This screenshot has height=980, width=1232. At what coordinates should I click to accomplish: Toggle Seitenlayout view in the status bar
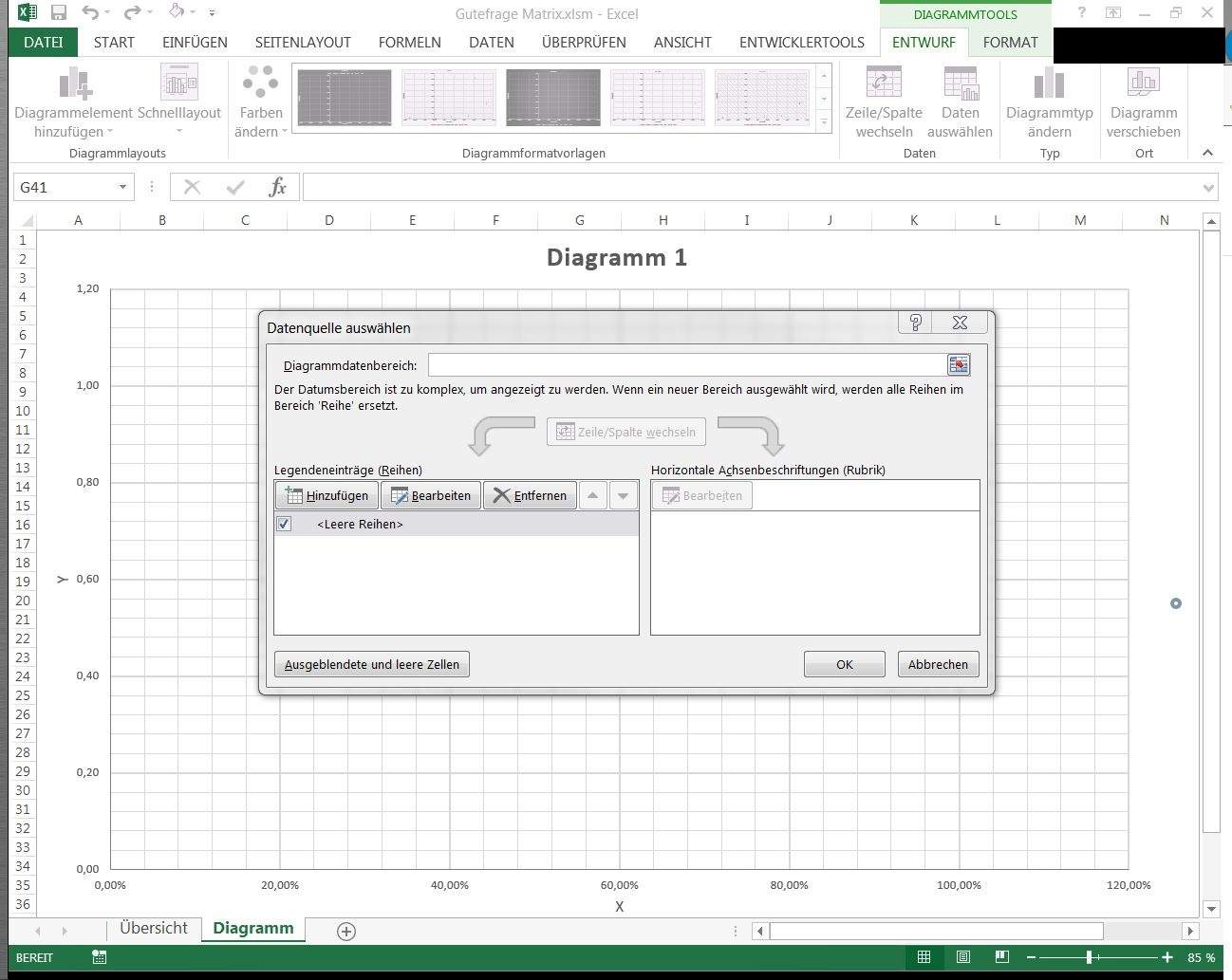pos(962,956)
